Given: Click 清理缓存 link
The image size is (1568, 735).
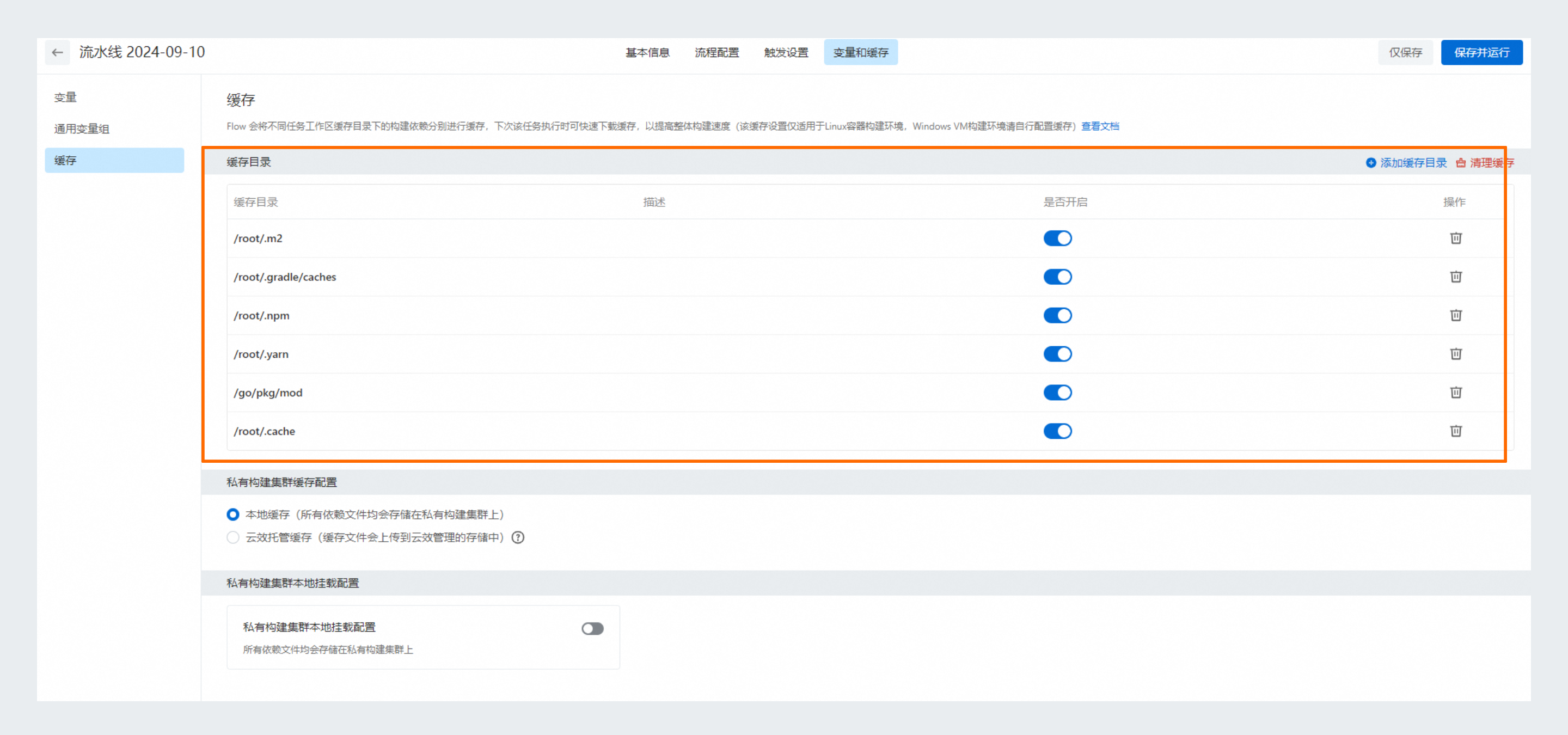Looking at the screenshot, I should click(1485, 162).
